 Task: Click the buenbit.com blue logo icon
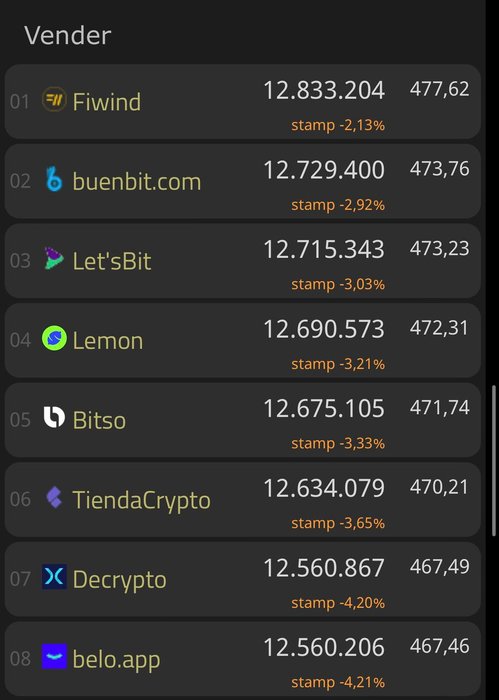click(x=54, y=179)
